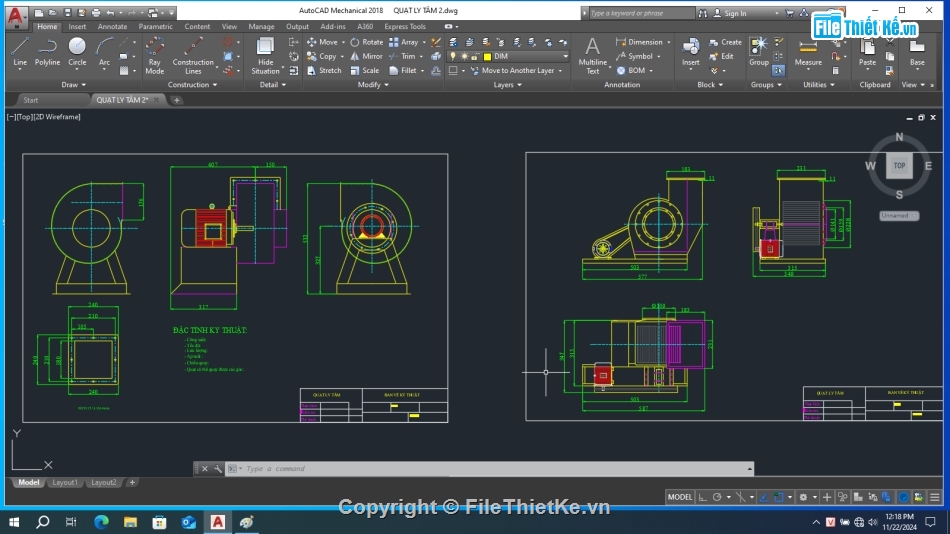
Task: Click the Hide Situation tool
Action: (265, 55)
